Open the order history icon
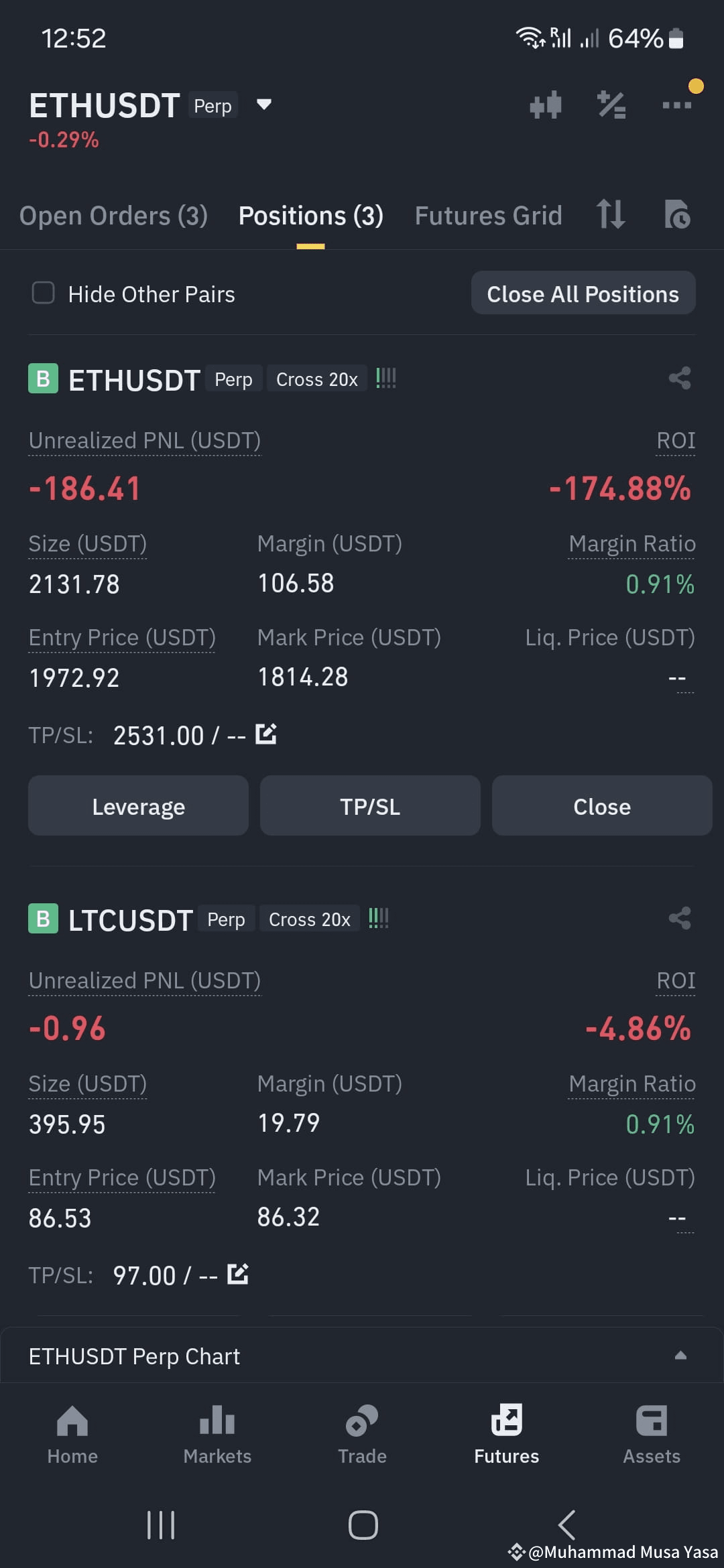This screenshot has height=1568, width=724. click(677, 214)
